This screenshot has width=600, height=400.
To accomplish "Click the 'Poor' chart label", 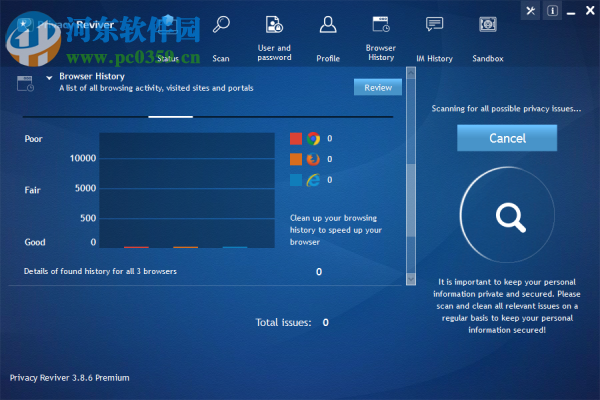I will tap(33, 139).
